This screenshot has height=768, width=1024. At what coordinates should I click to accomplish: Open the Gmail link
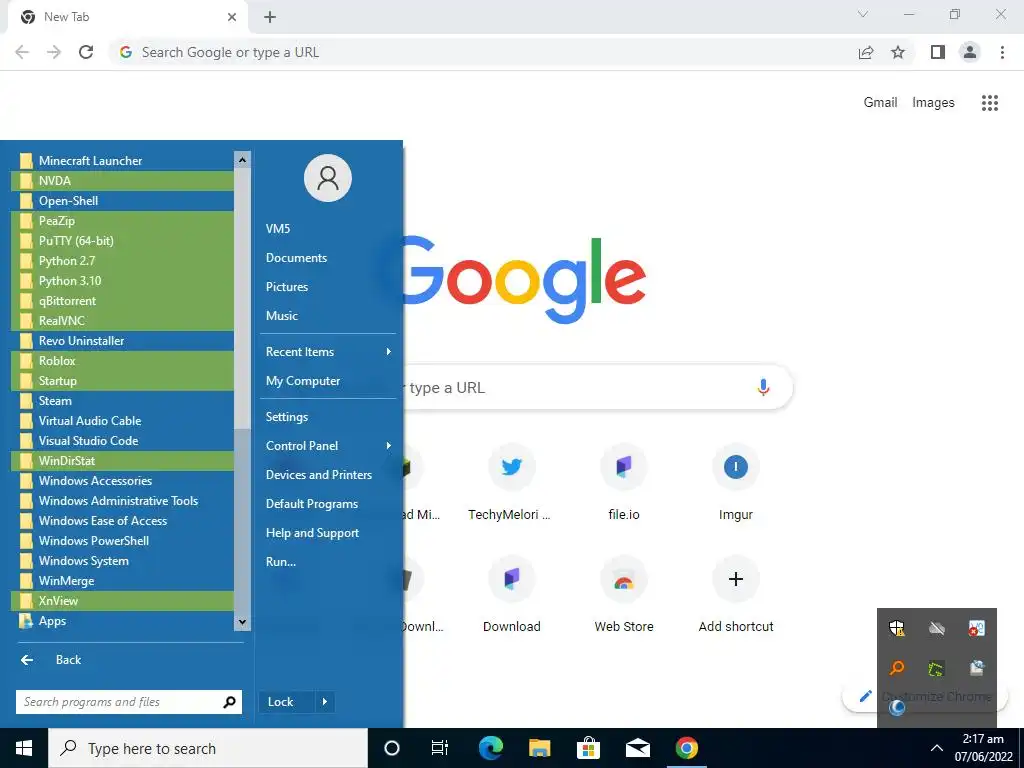click(880, 103)
